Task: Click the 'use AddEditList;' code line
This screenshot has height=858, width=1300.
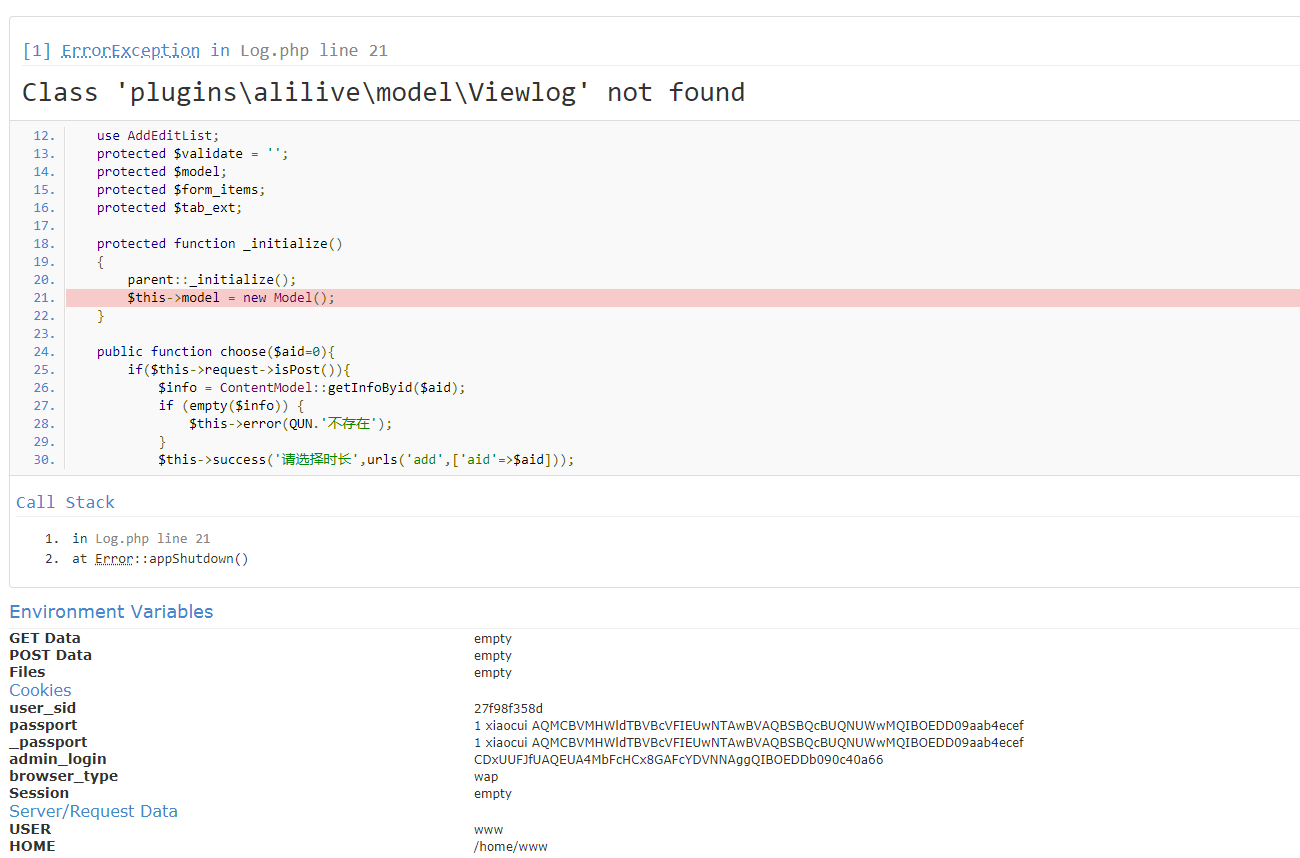Action: point(157,136)
